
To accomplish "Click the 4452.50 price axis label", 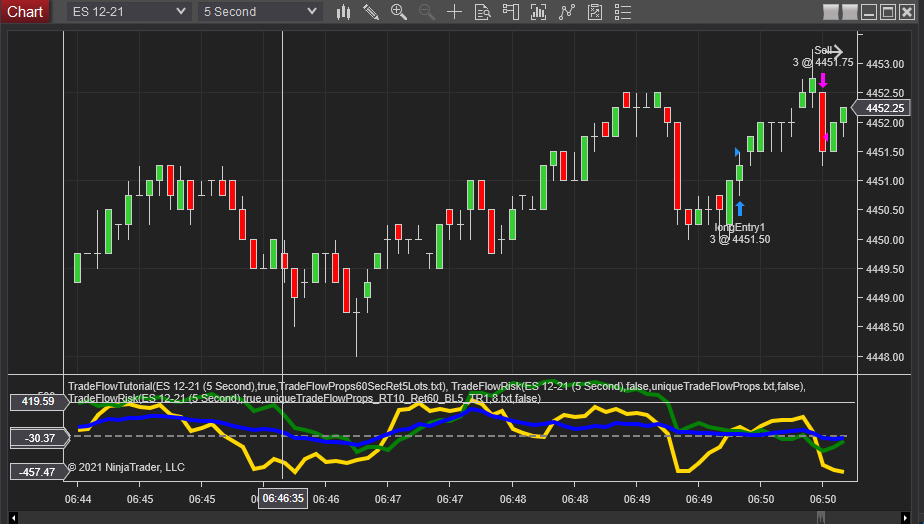I will tap(885, 93).
